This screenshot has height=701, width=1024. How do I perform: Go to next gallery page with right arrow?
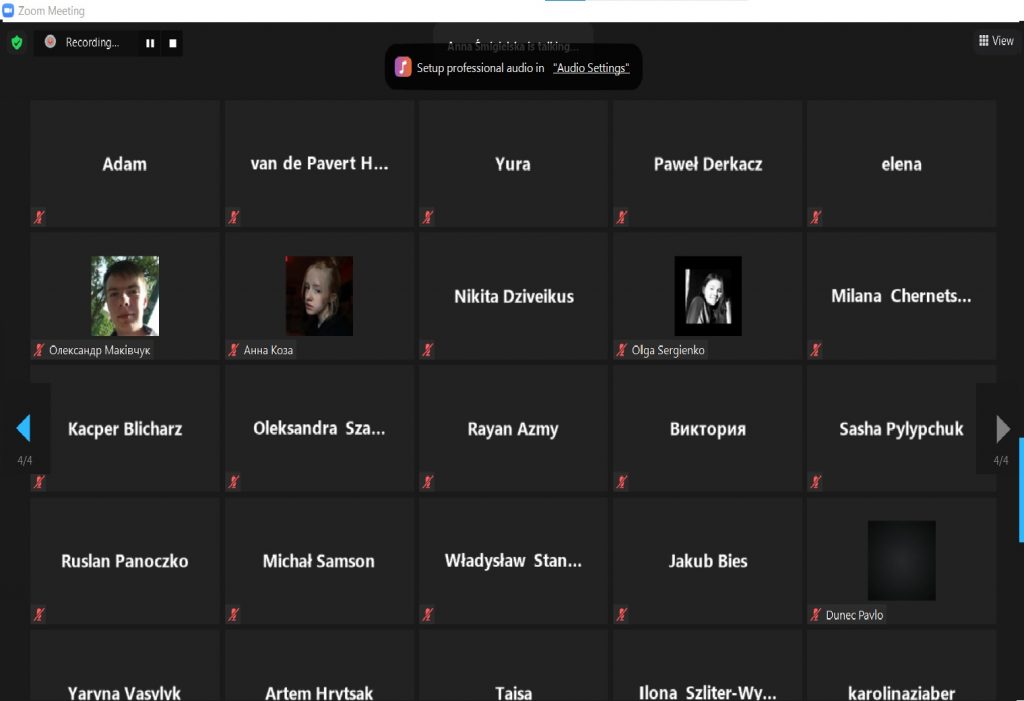(x=1003, y=429)
